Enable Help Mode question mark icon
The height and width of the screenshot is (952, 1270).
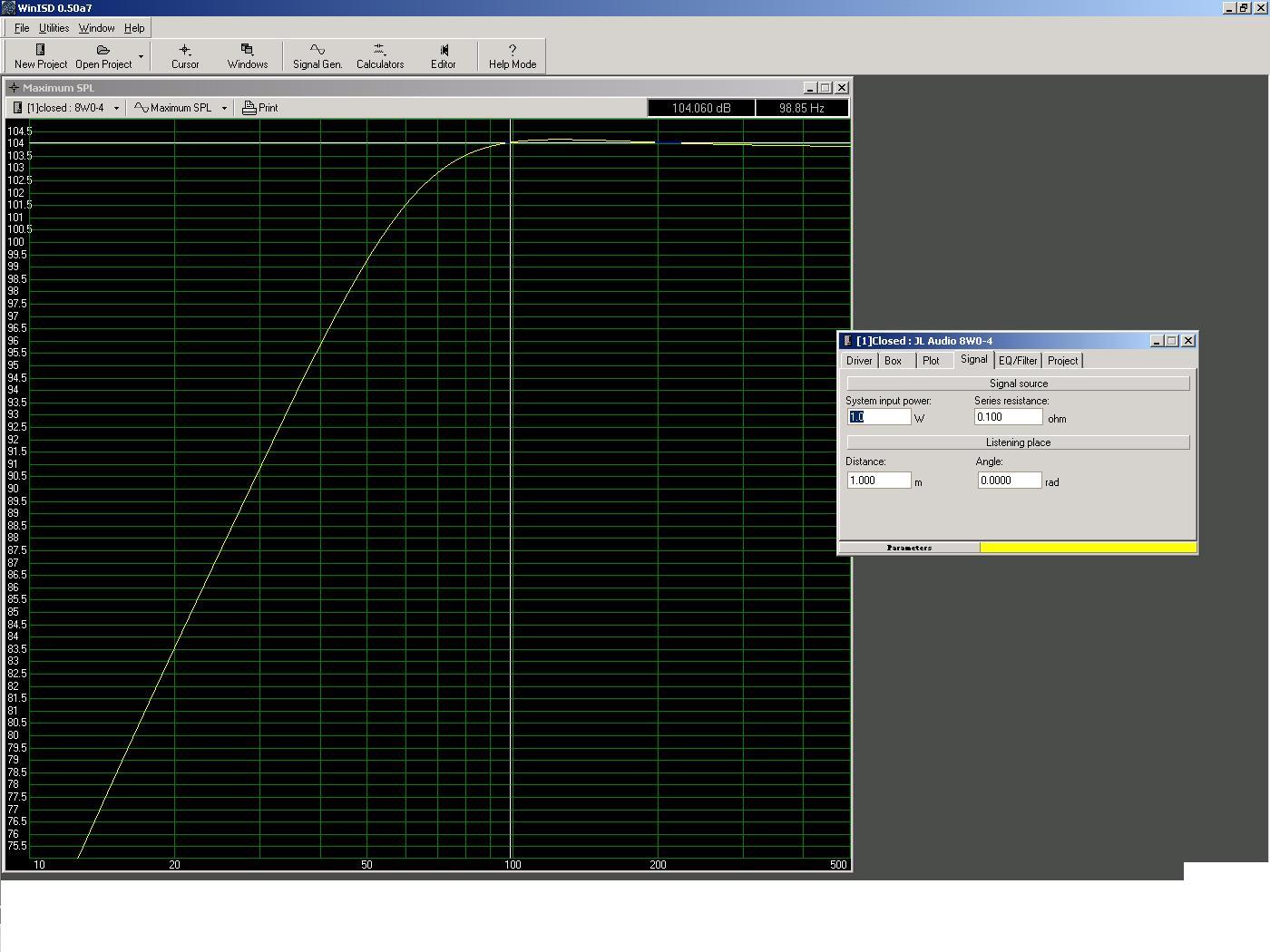513,50
